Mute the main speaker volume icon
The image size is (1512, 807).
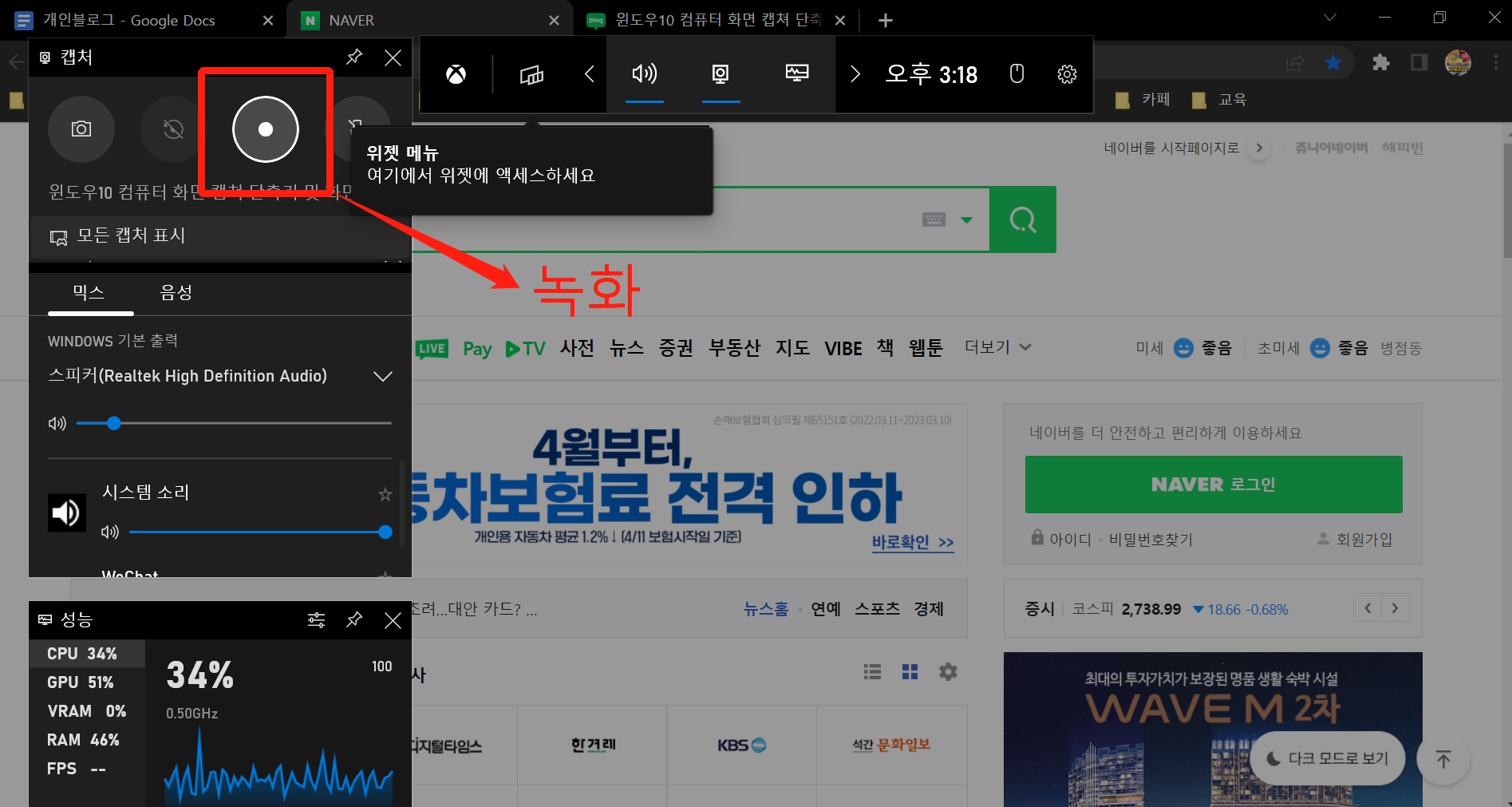(x=57, y=423)
